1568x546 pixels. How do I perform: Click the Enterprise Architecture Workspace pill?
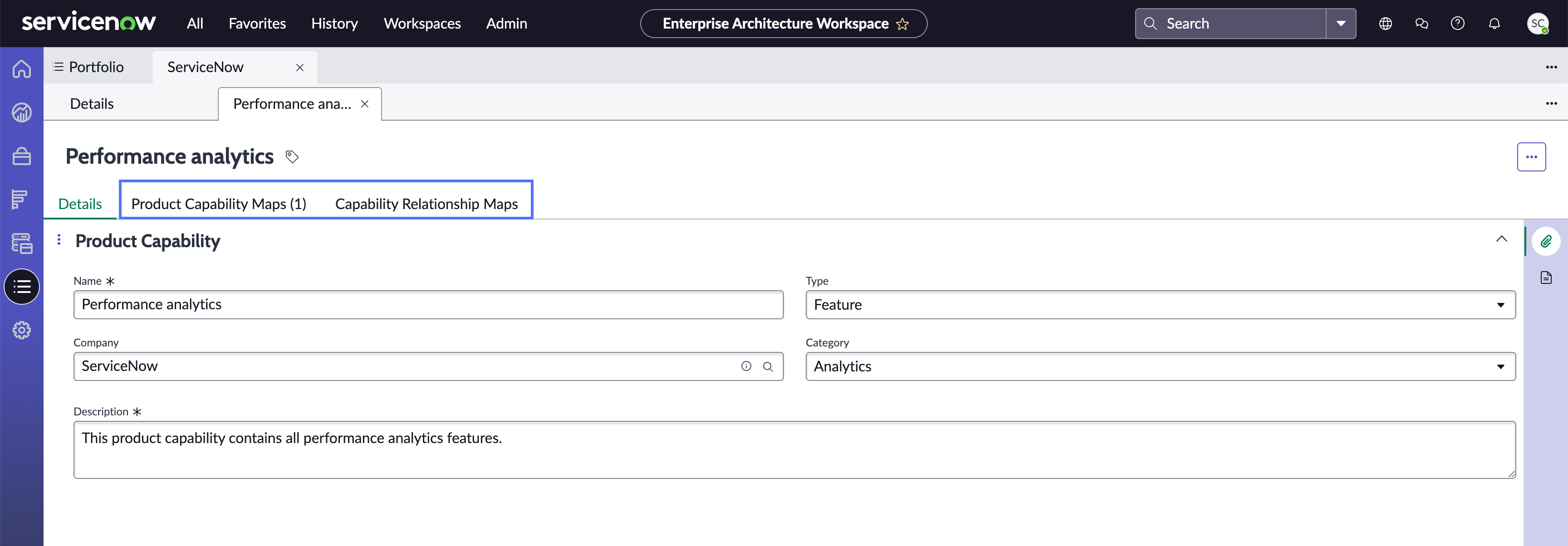click(784, 24)
